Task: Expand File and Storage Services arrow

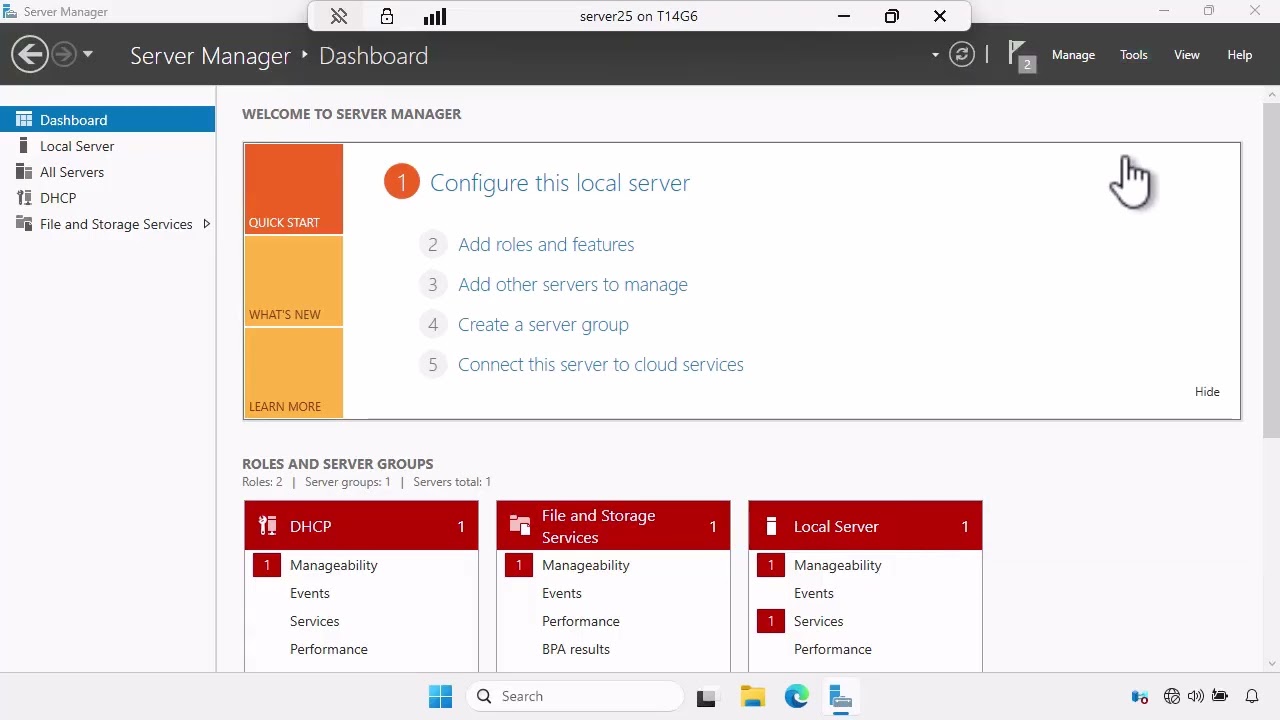Action: (x=206, y=224)
